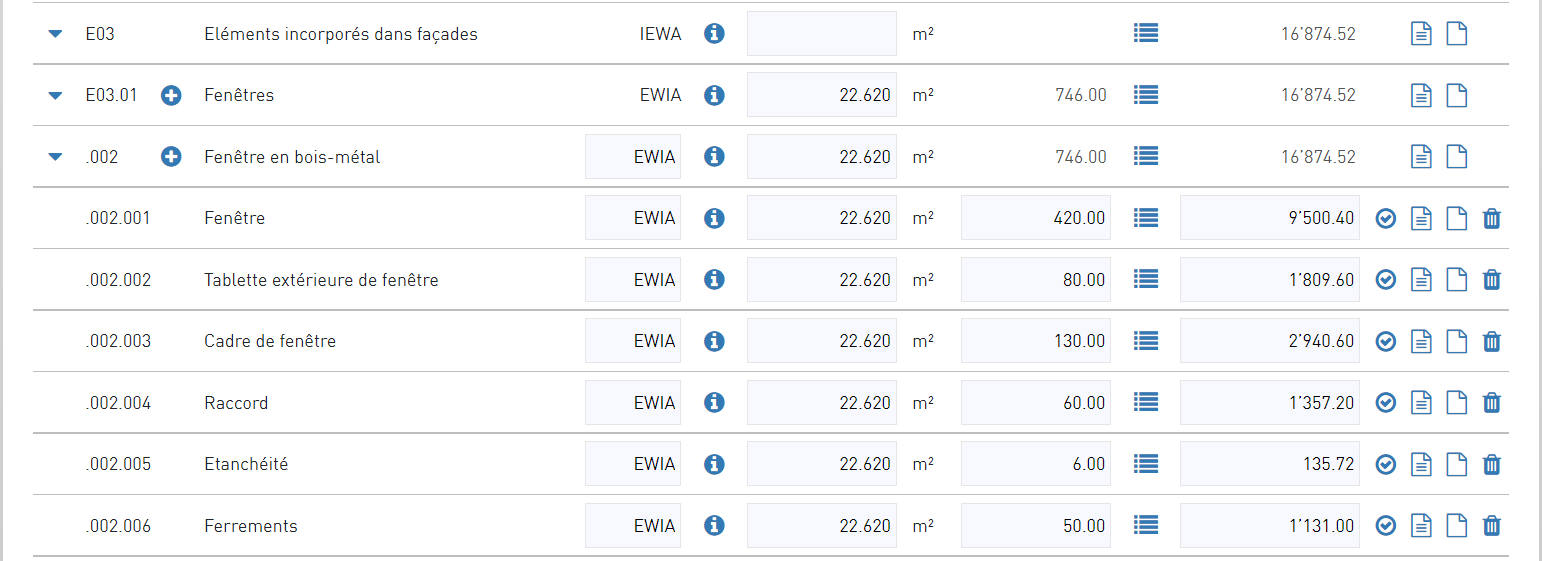Collapse the .002 Fenêtre en bois-métal row

tap(56, 157)
